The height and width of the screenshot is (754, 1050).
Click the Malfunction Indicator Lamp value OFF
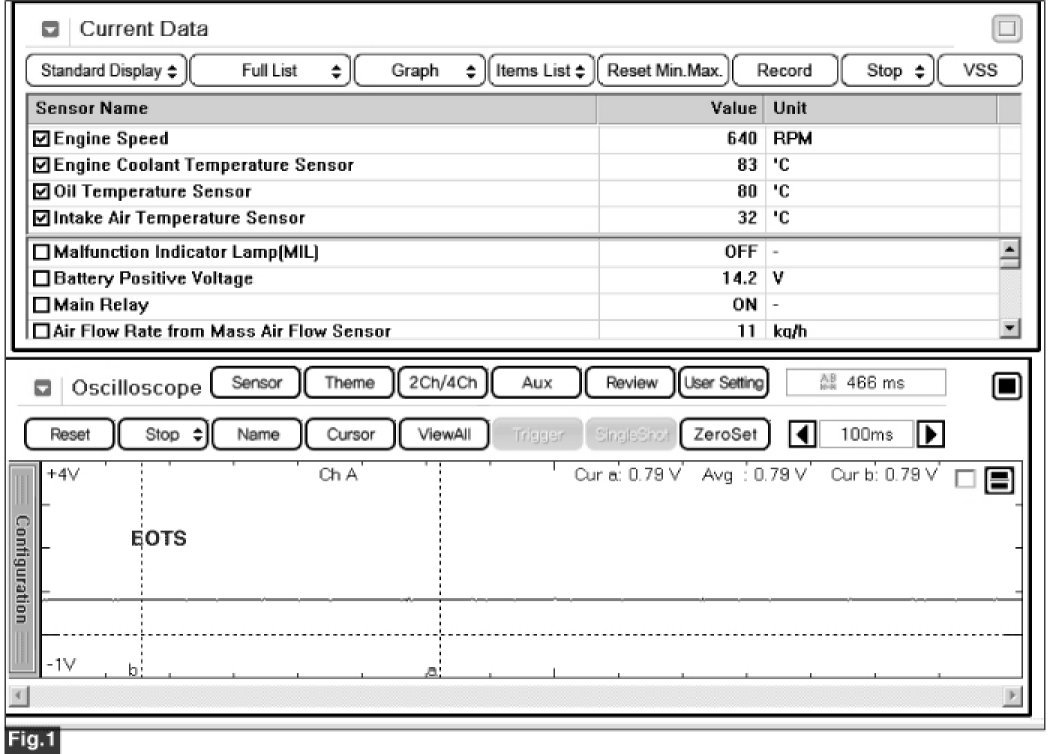pyautogui.click(x=741, y=252)
